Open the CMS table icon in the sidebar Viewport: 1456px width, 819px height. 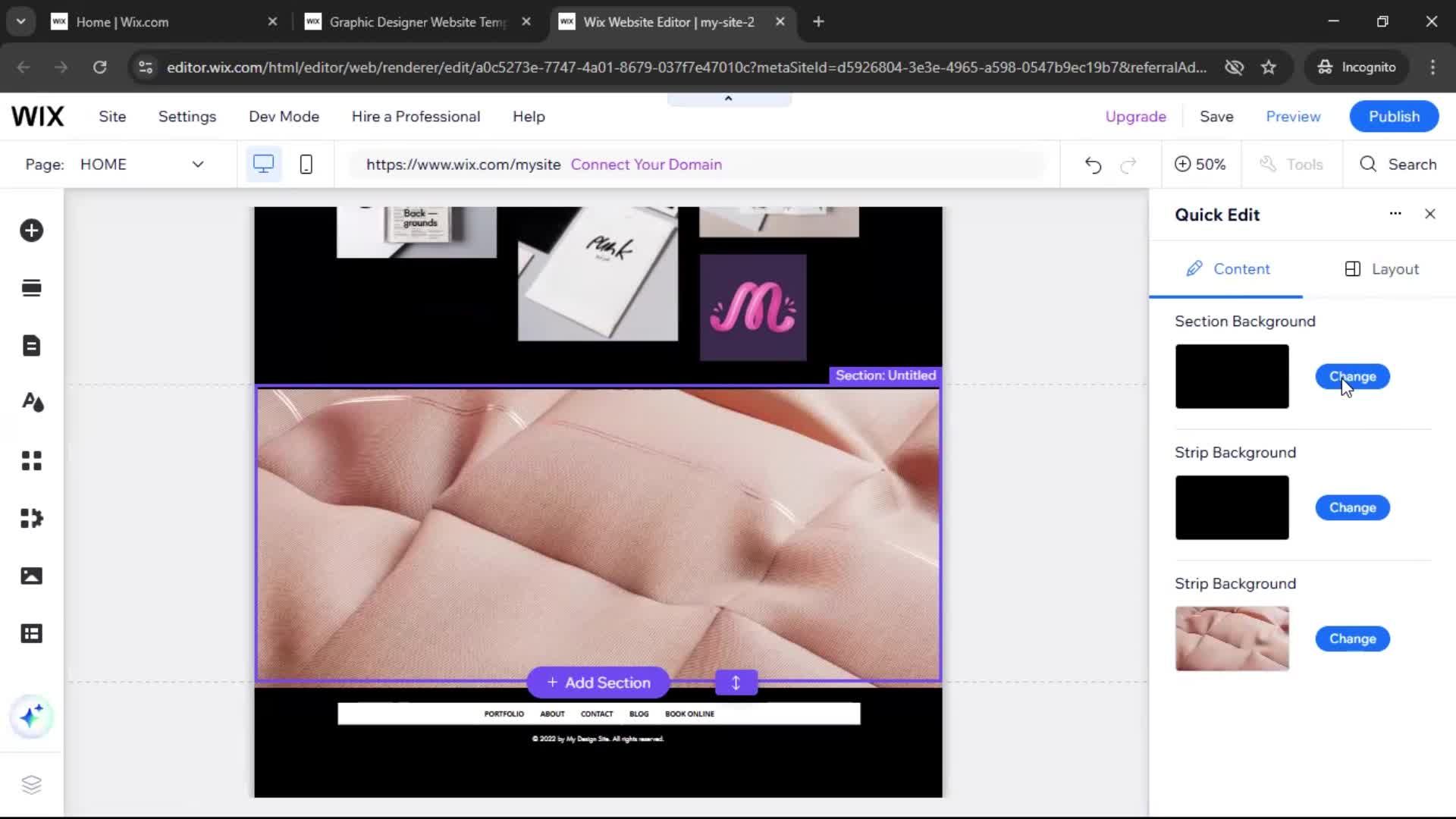pyautogui.click(x=31, y=633)
